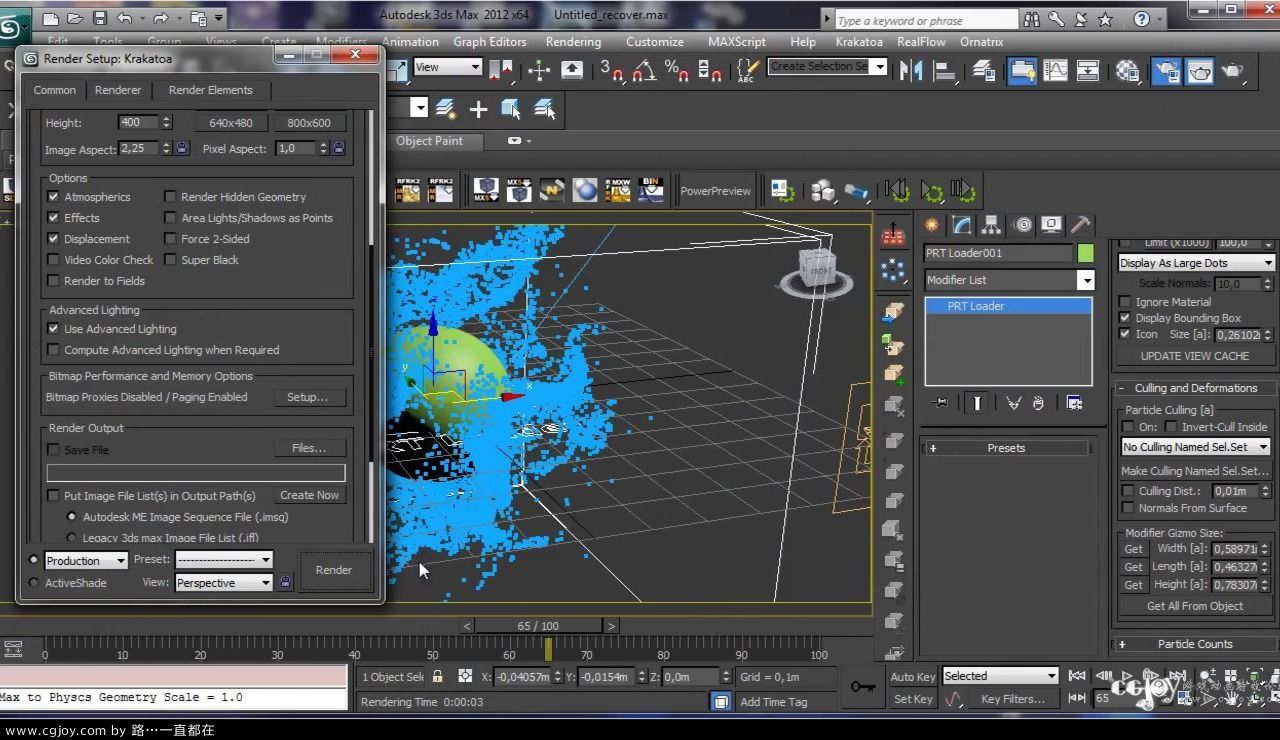
Task: Open Curve Editor from main toolbar
Action: (x=1055, y=69)
